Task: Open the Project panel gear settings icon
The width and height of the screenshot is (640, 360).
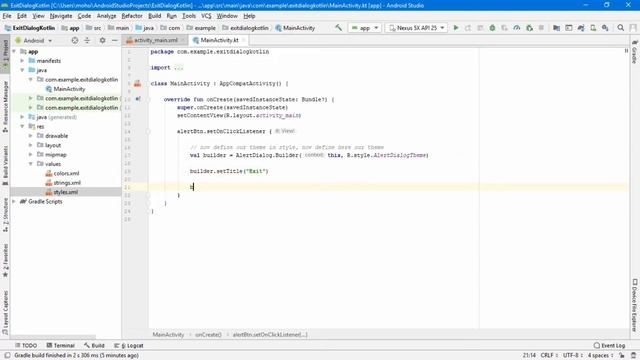Action: point(102,40)
